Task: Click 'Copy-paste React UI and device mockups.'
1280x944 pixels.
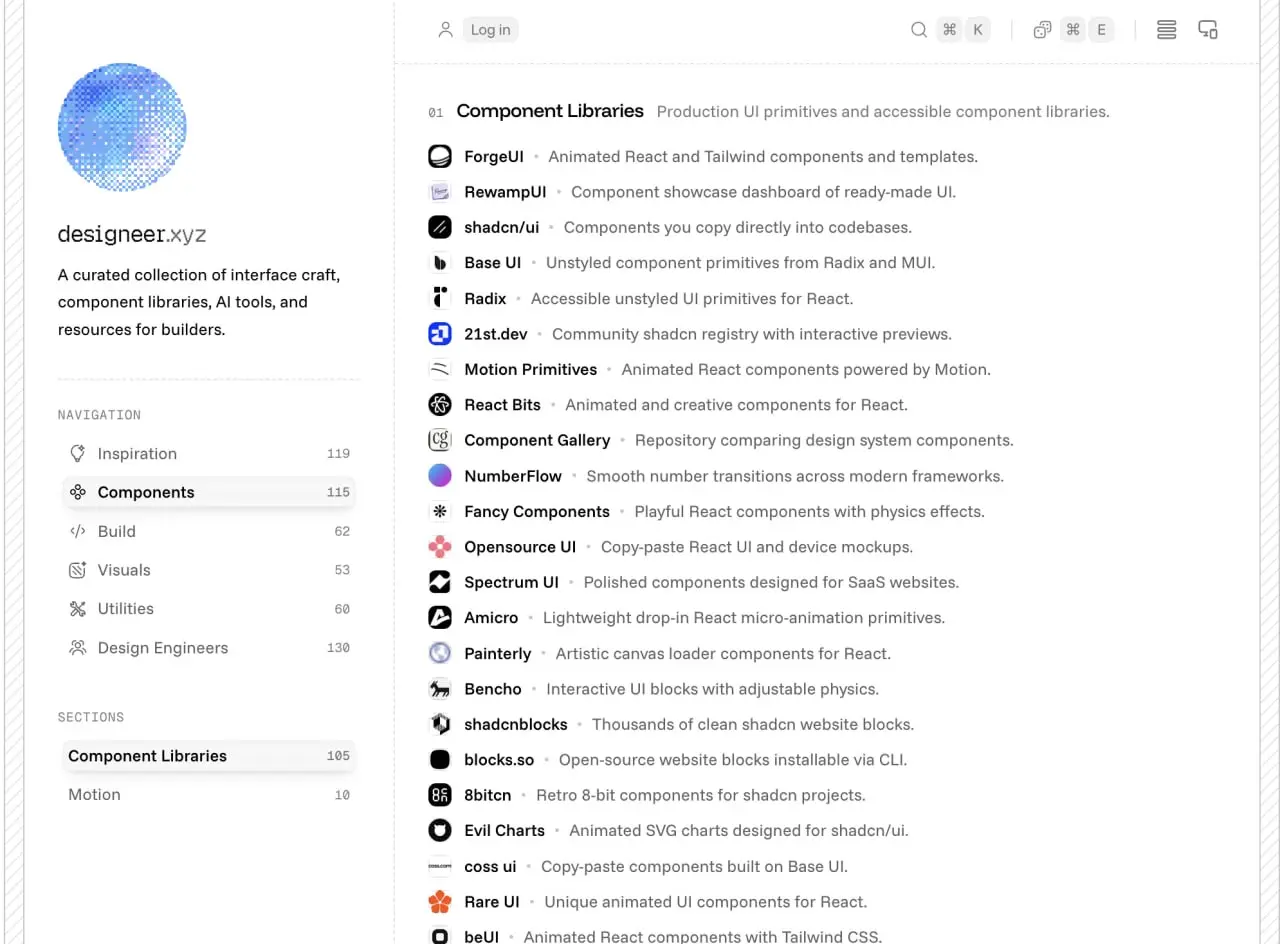Action: [x=757, y=547]
